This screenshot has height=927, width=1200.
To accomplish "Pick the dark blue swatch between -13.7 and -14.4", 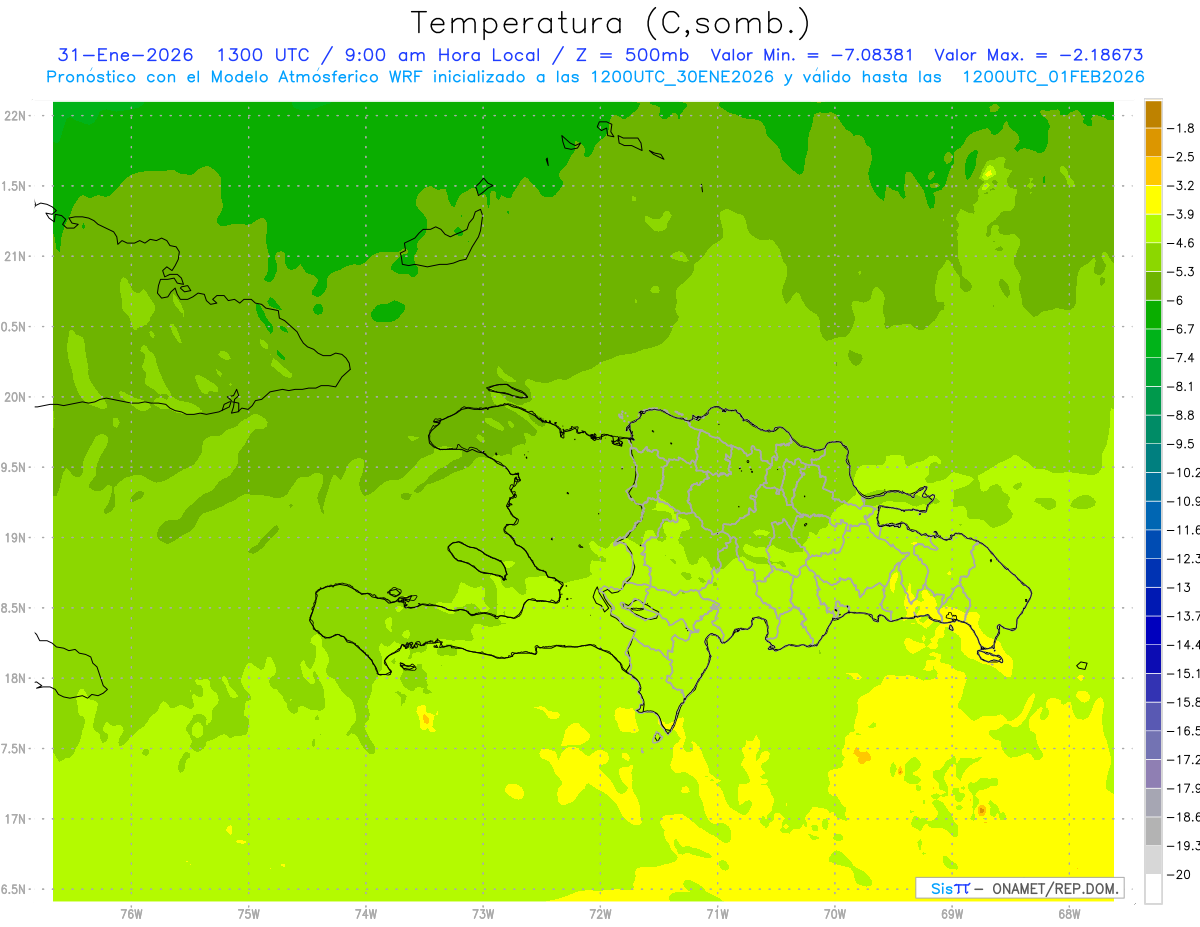I will click(1153, 631).
